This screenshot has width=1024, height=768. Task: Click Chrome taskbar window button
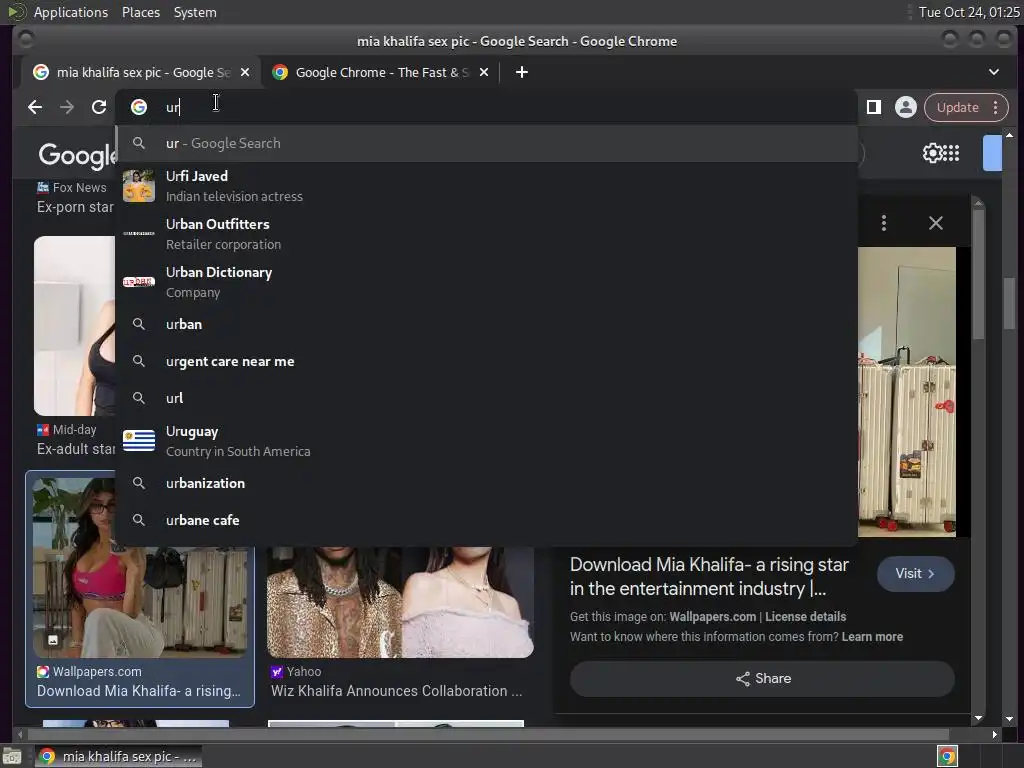(118, 756)
